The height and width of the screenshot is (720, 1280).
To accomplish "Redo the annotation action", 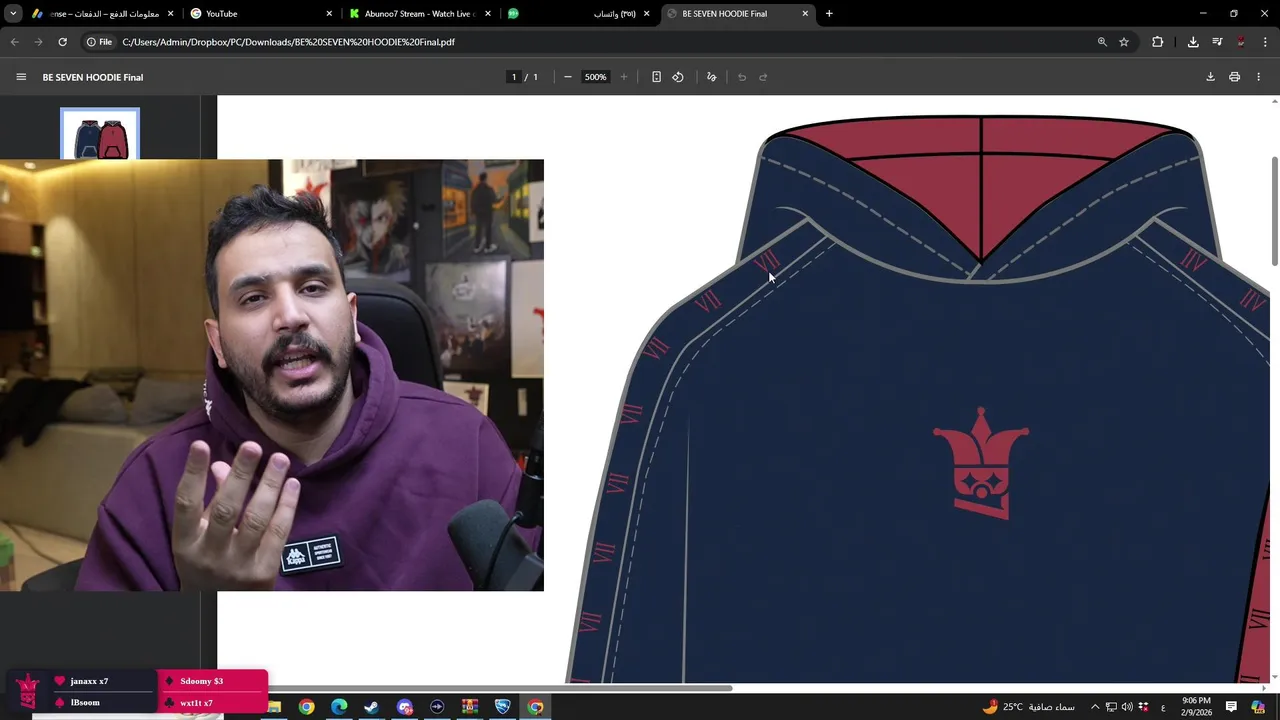I will coord(763,77).
